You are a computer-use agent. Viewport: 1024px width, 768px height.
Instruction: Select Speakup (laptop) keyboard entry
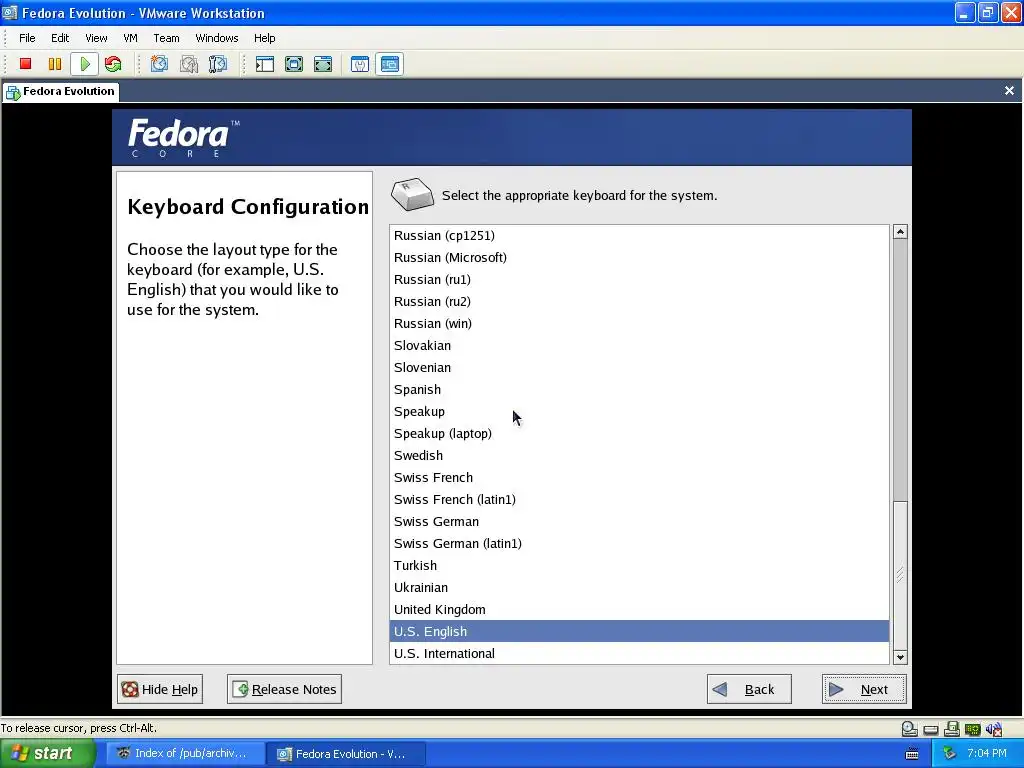[x=639, y=434]
